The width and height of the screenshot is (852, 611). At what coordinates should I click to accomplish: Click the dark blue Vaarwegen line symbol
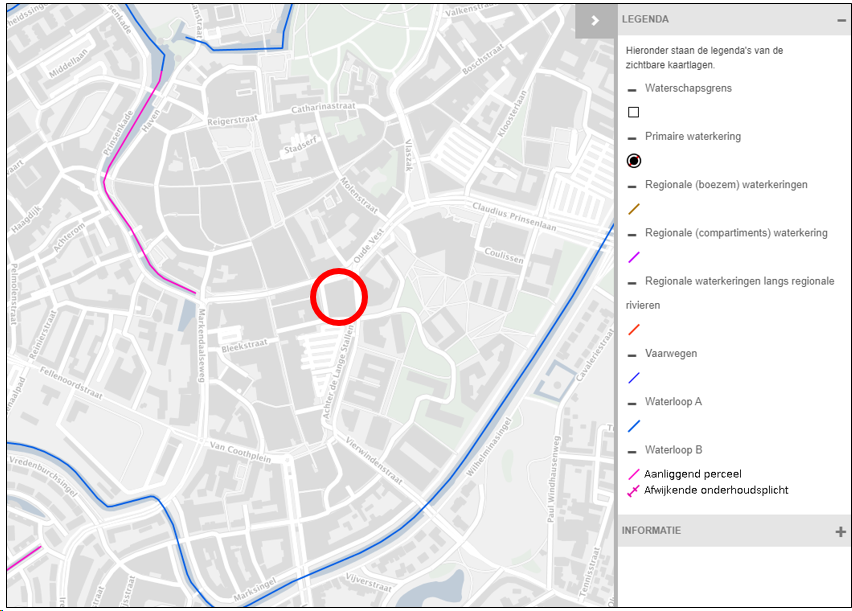point(634,378)
